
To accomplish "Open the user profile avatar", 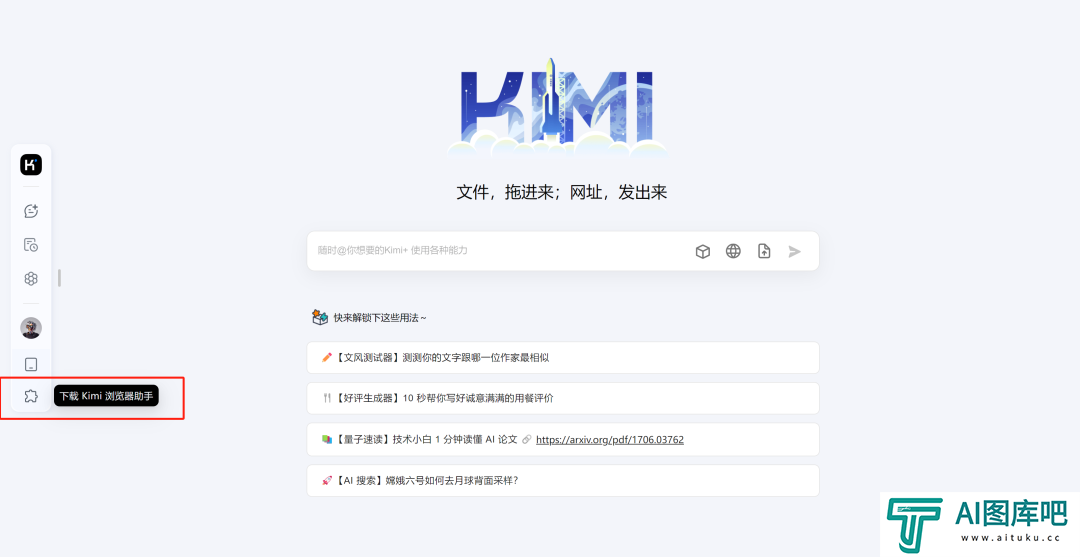I will click(31, 328).
